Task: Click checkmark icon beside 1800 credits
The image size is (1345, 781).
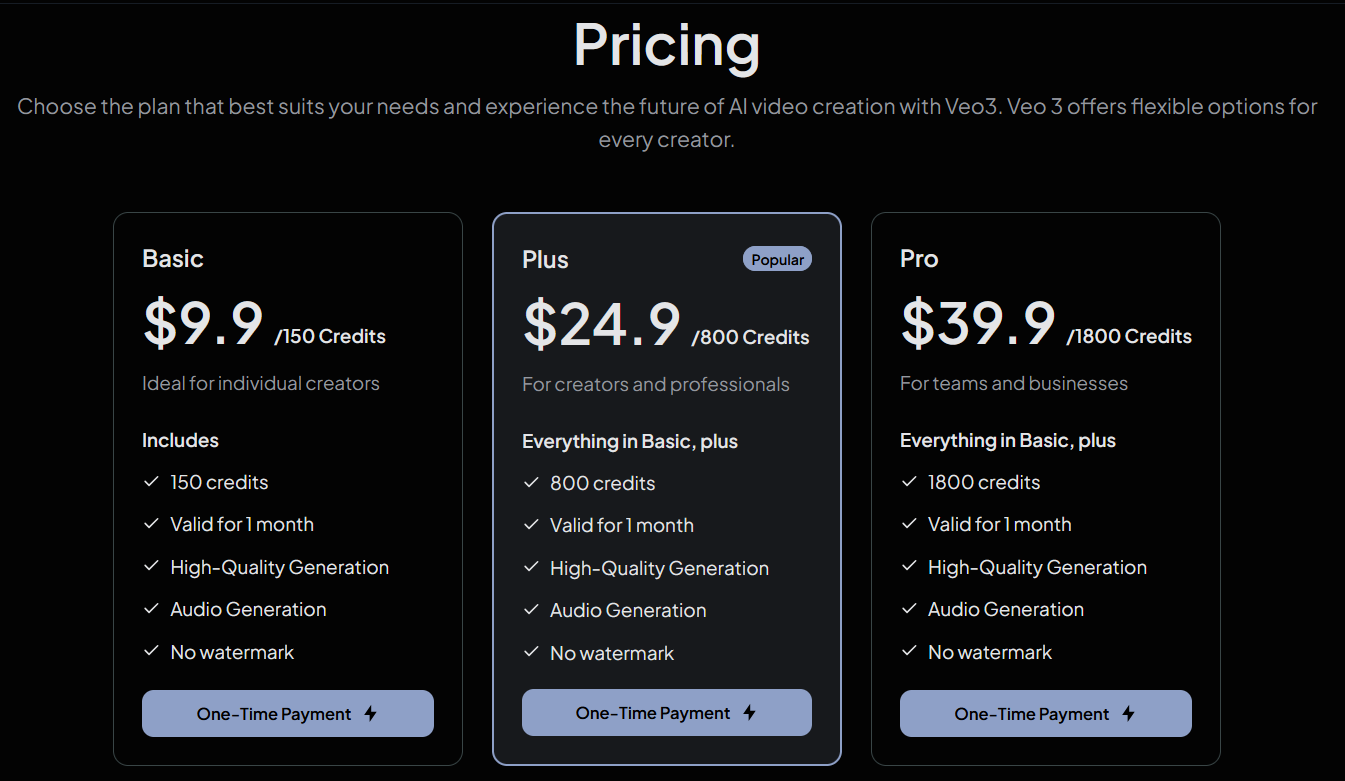Action: [909, 482]
